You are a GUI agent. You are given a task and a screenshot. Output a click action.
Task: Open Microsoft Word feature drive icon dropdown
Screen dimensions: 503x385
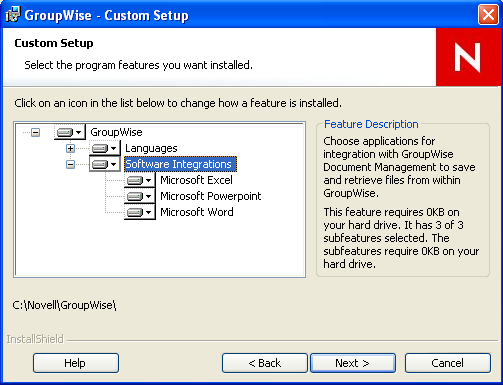click(x=140, y=212)
